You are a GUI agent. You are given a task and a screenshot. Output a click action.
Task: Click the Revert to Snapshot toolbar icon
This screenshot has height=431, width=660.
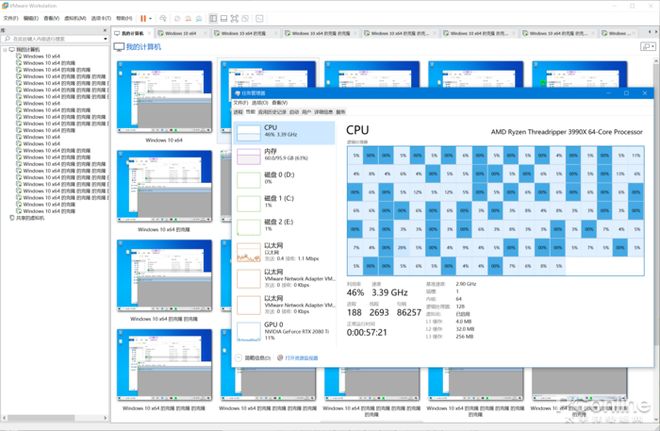click(188, 19)
